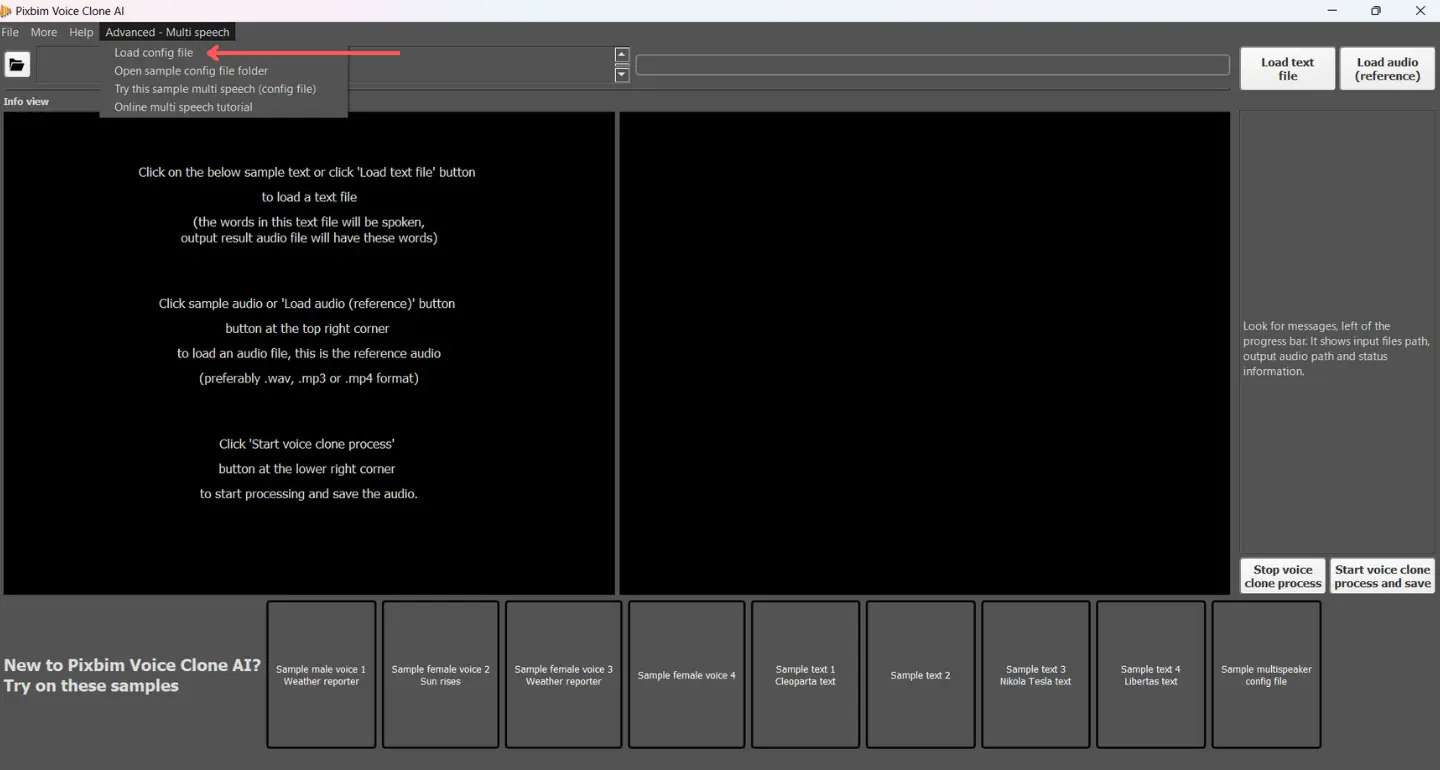Viewport: 1440px width, 770px height.
Task: Click 'Look for messages' help text
Action: [x=1336, y=348]
